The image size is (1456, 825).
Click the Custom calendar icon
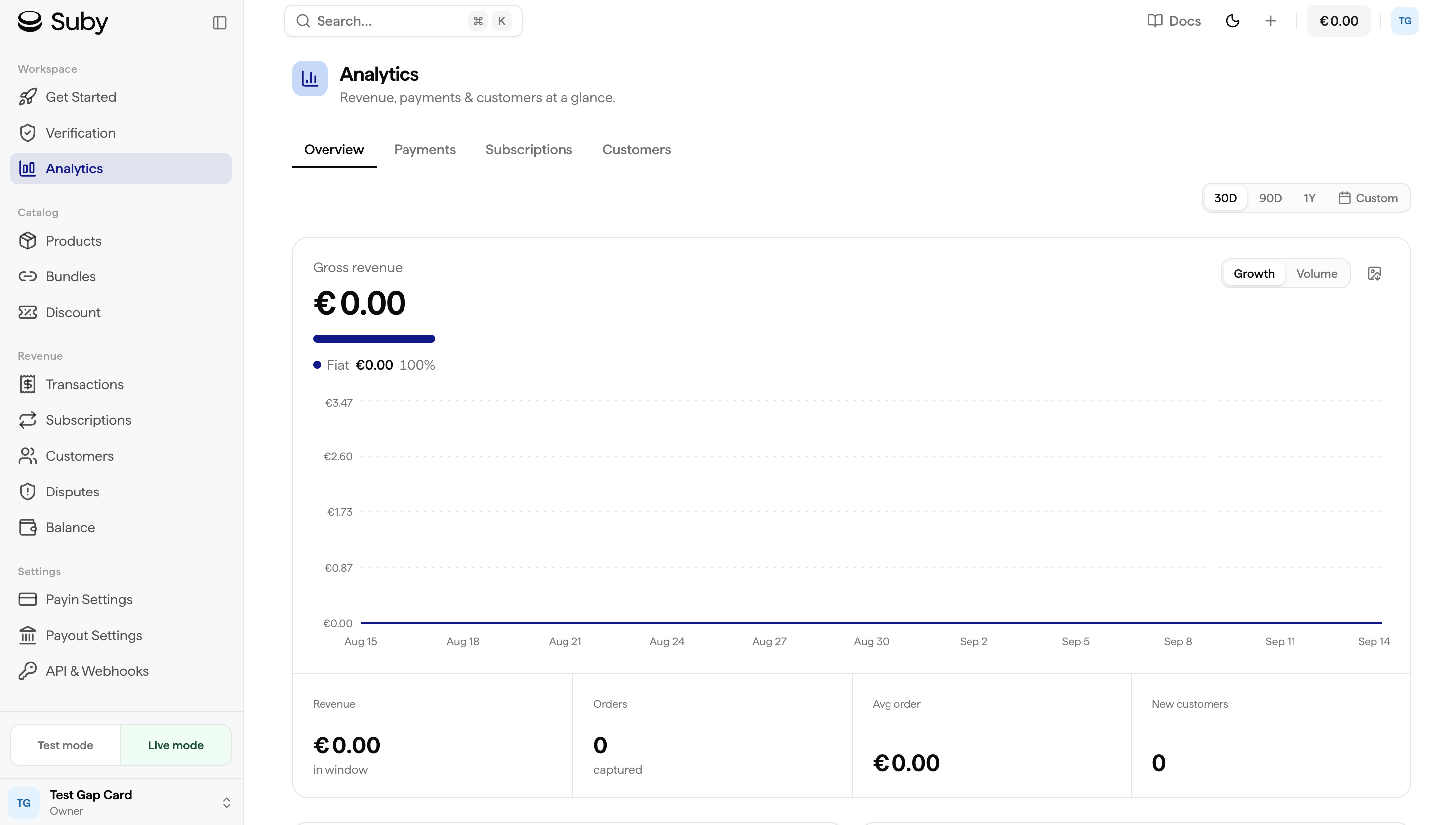pyautogui.click(x=1344, y=198)
